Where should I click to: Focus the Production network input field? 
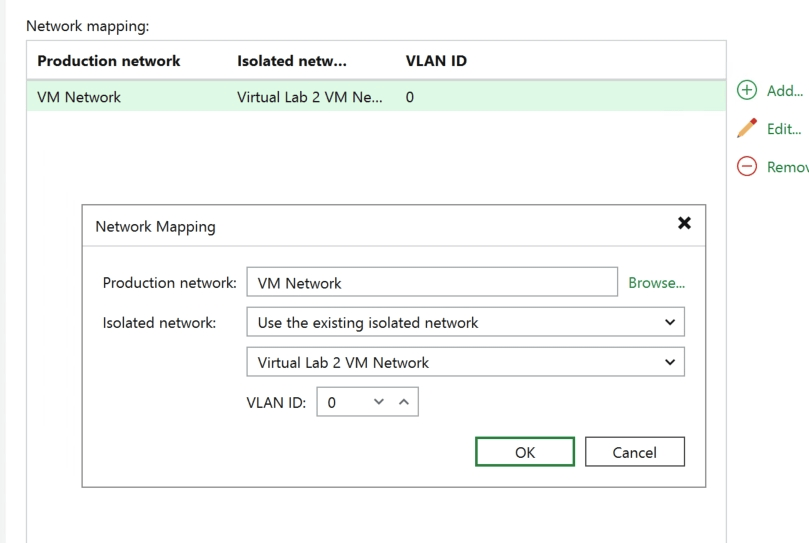coord(432,282)
